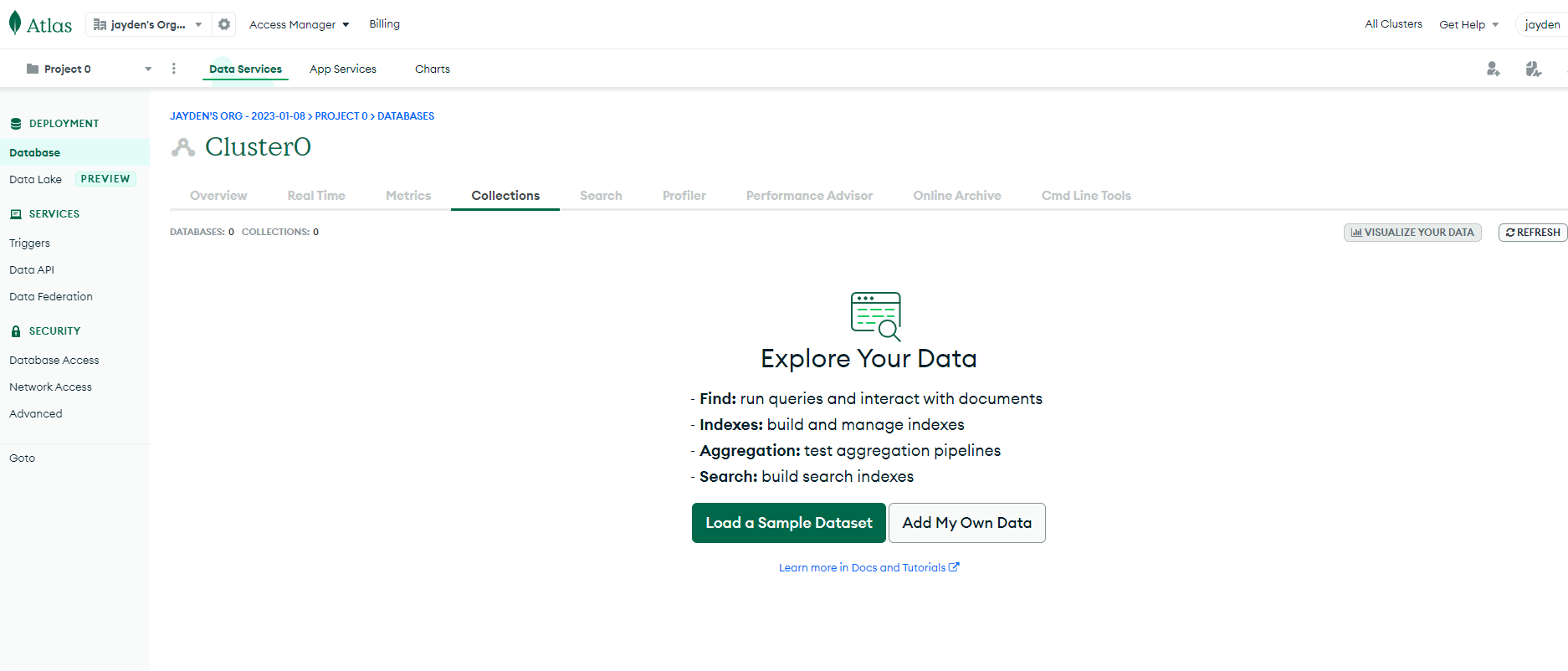Open the project activity feed icon
The width and height of the screenshot is (1568, 671).
coord(1534,69)
